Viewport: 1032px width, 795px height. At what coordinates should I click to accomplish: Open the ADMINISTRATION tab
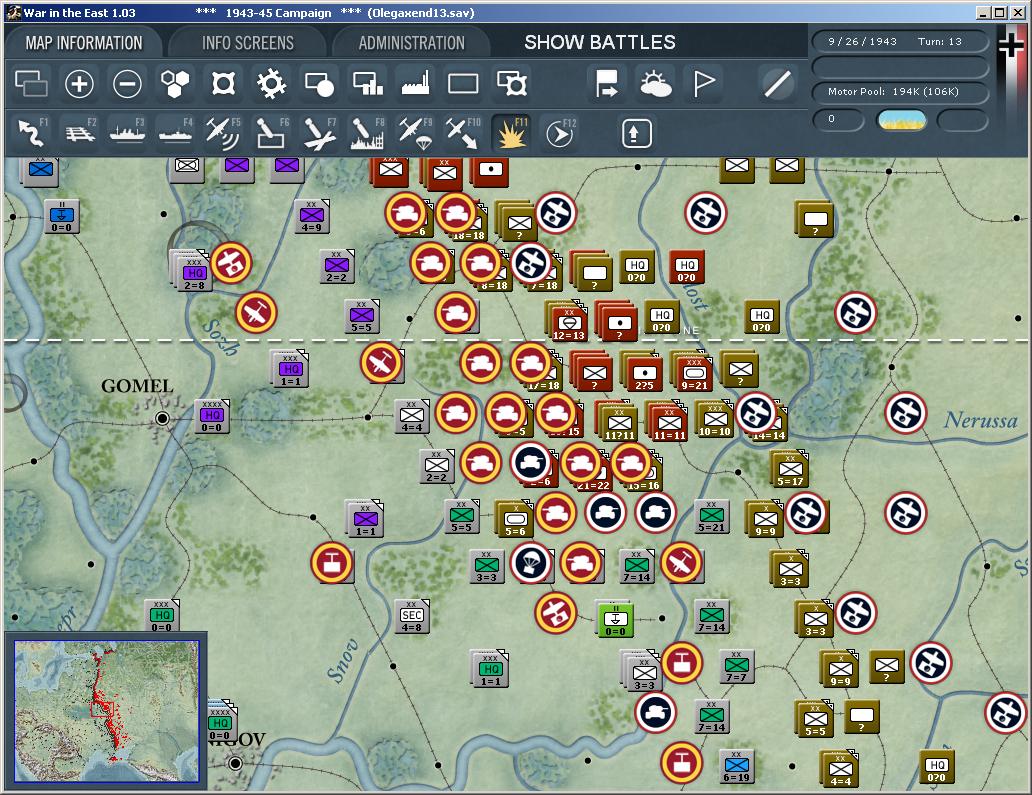pyautogui.click(x=411, y=43)
